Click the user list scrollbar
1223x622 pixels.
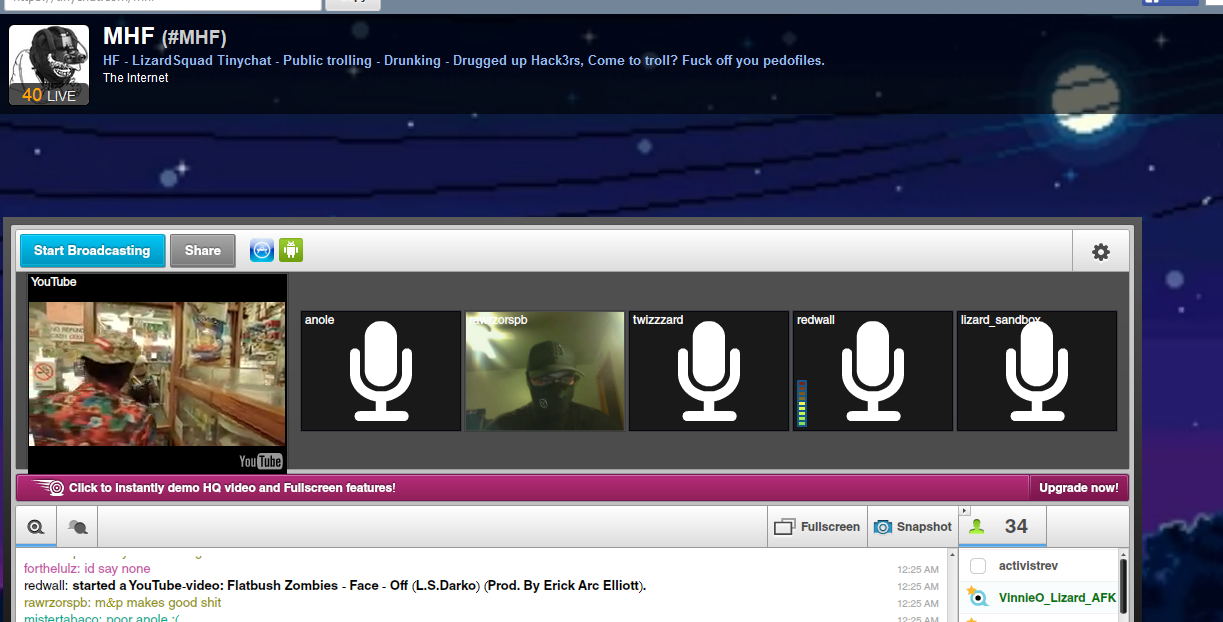point(1124,585)
